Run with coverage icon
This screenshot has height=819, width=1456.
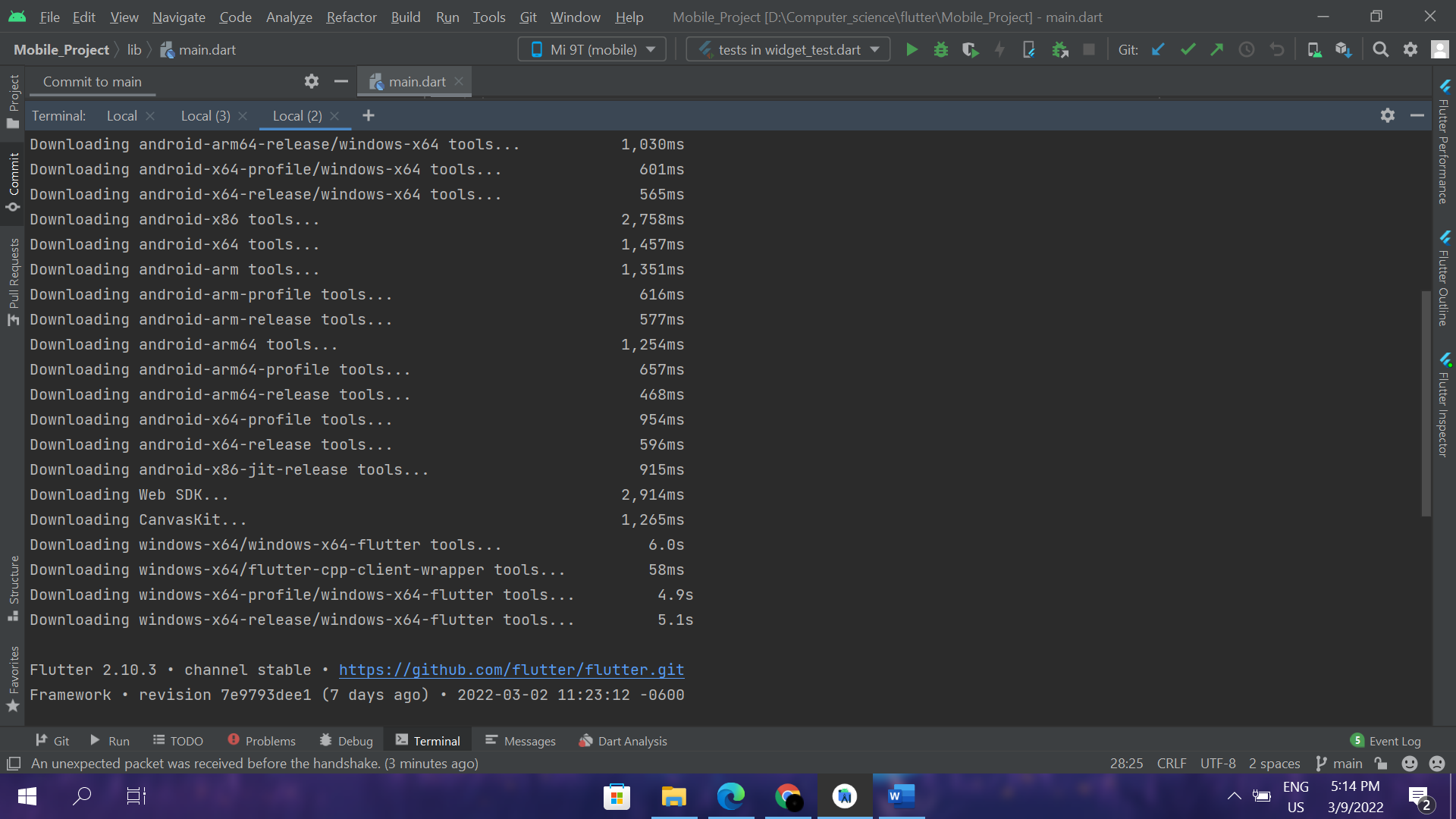pyautogui.click(x=971, y=50)
